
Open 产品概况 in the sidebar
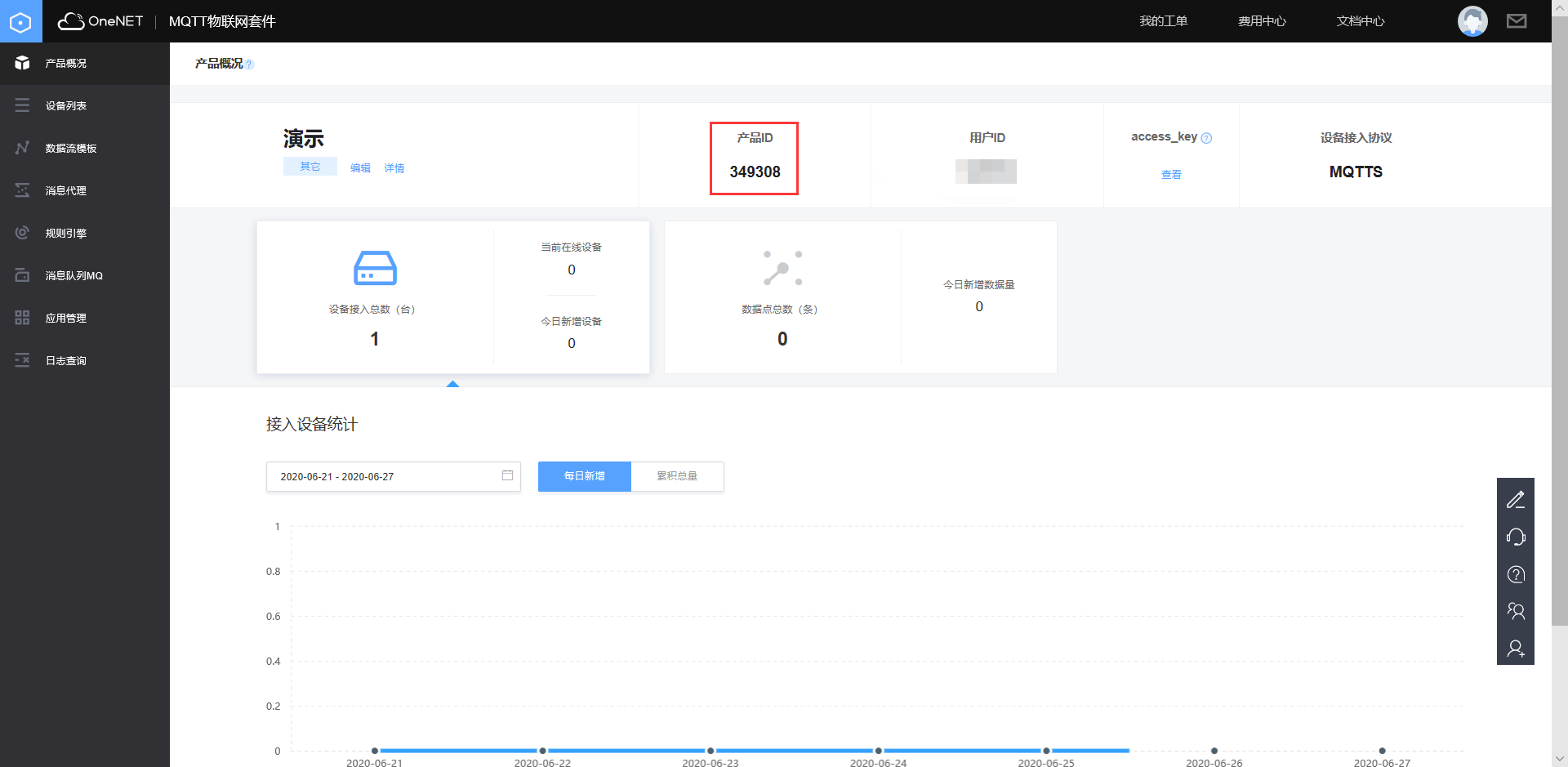85,63
